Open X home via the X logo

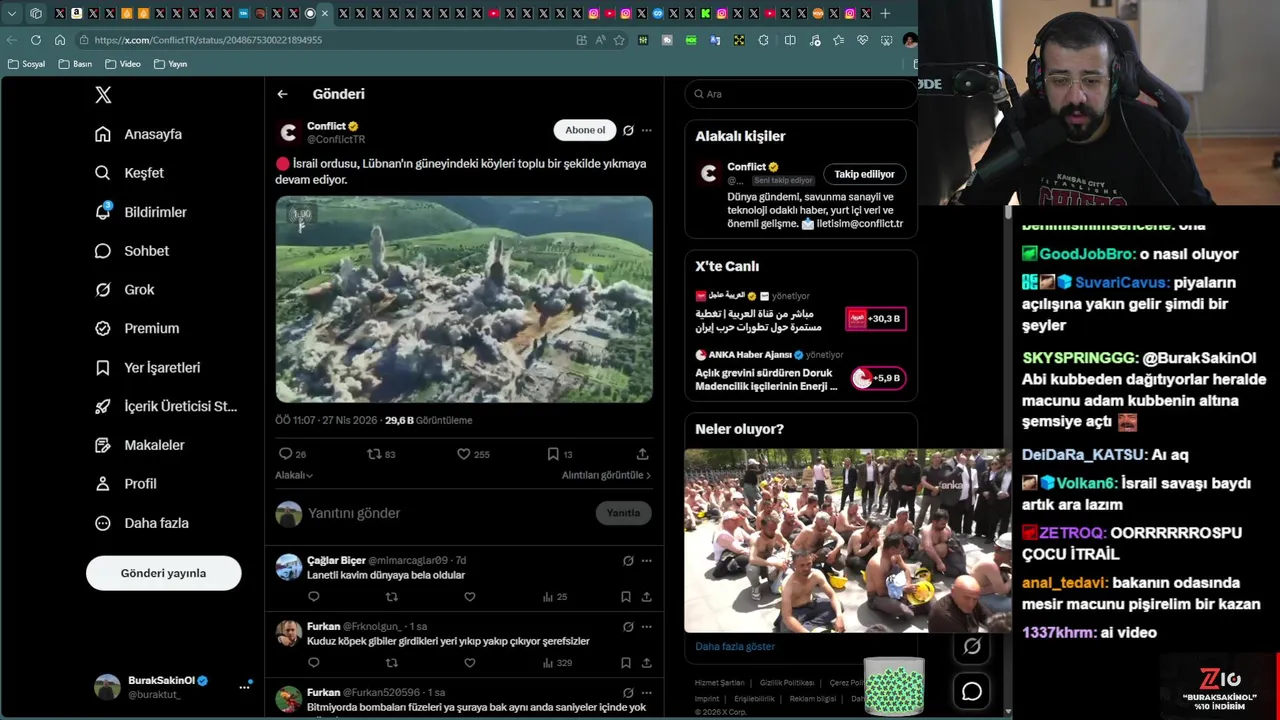coord(103,95)
